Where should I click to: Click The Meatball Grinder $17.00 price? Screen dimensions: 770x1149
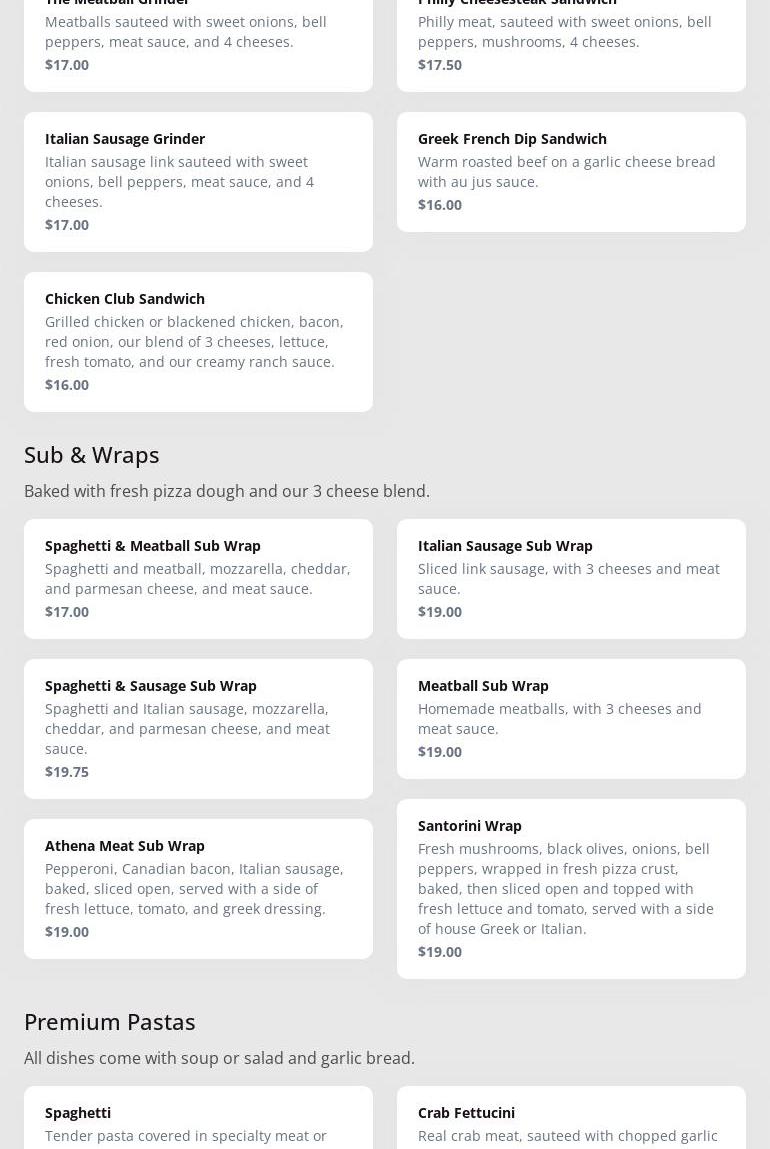67,64
